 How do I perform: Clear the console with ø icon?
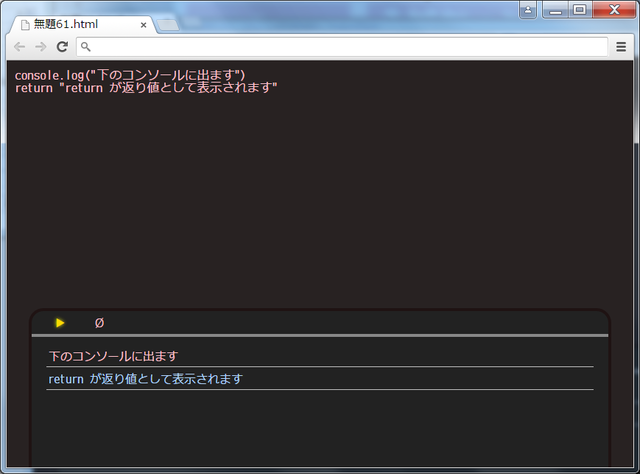(x=99, y=323)
